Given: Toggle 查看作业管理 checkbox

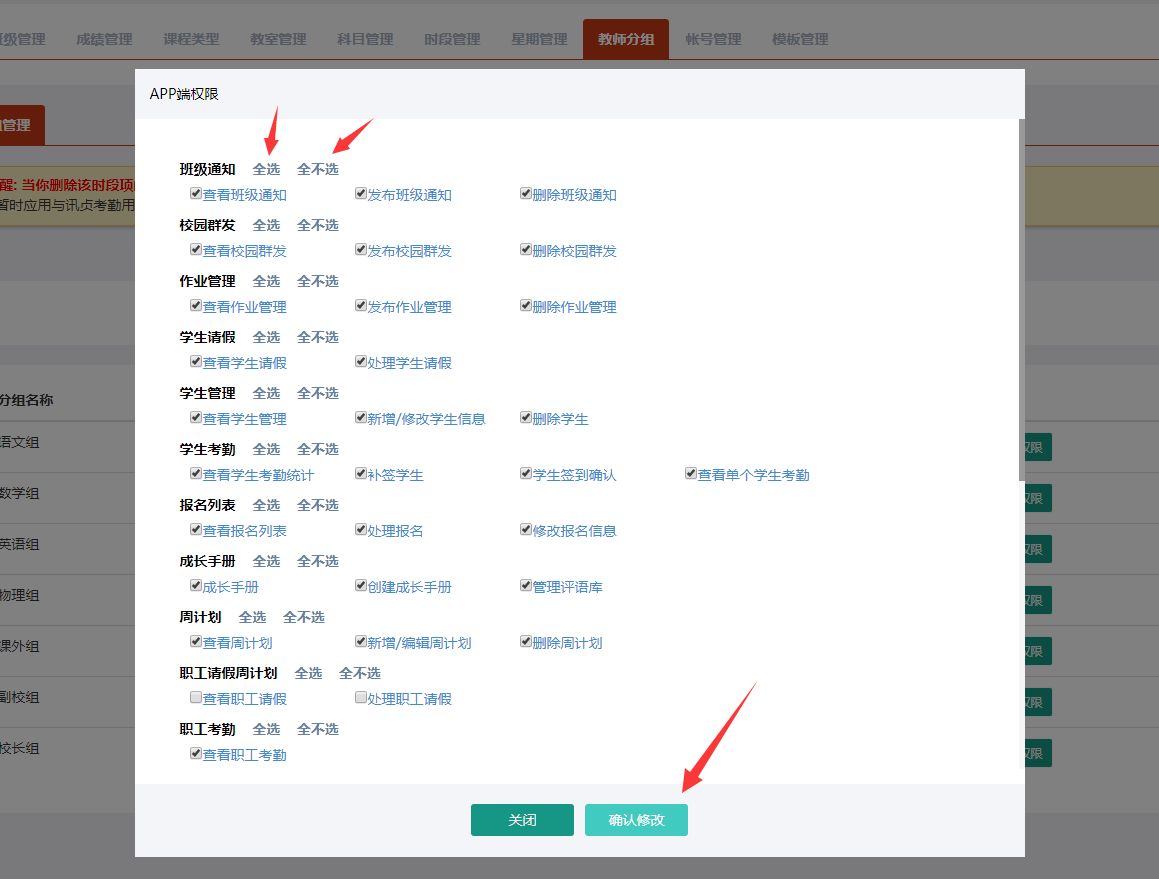Looking at the screenshot, I should [196, 305].
